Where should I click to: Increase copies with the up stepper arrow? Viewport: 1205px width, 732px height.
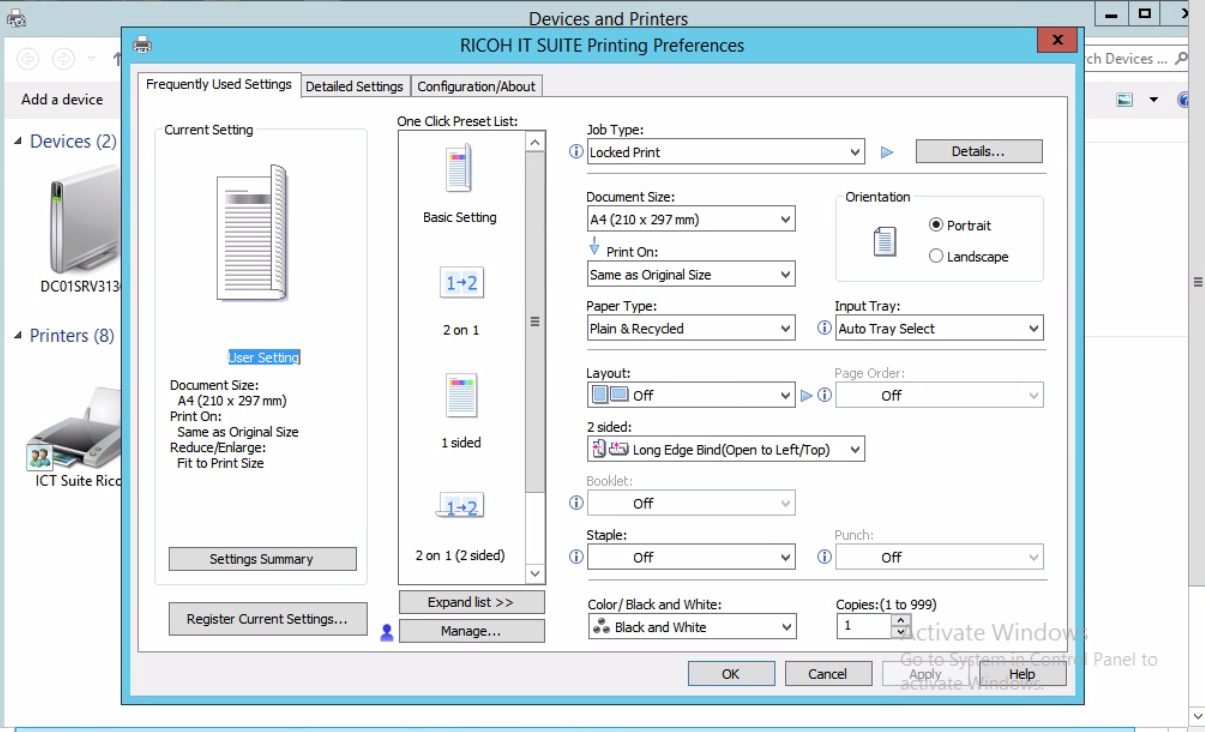(901, 620)
